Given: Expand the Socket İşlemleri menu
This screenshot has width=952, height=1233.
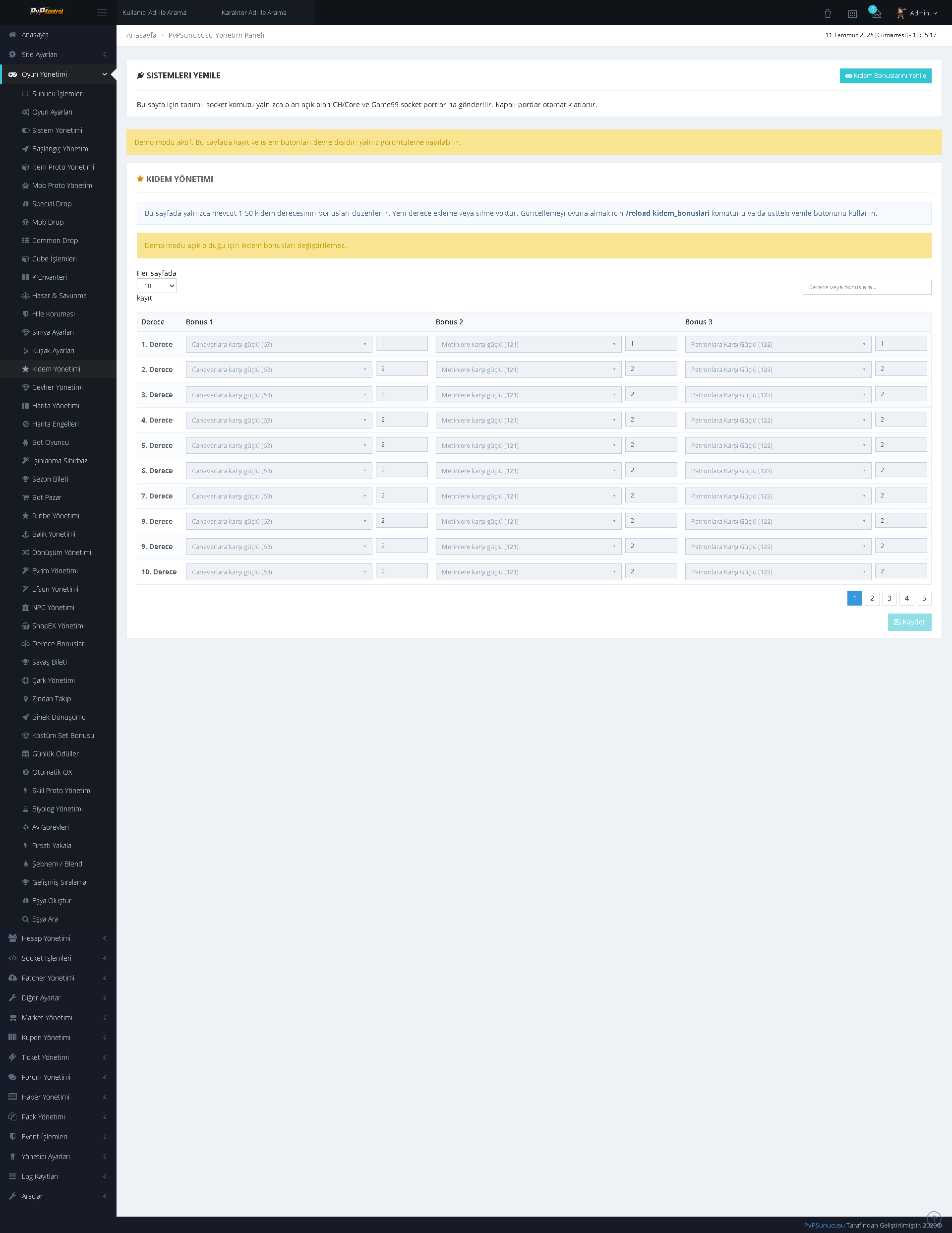Looking at the screenshot, I should (58, 958).
